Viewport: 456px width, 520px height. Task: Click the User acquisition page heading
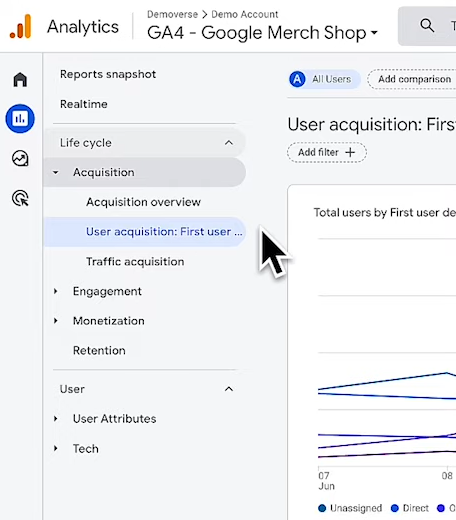[372, 125]
